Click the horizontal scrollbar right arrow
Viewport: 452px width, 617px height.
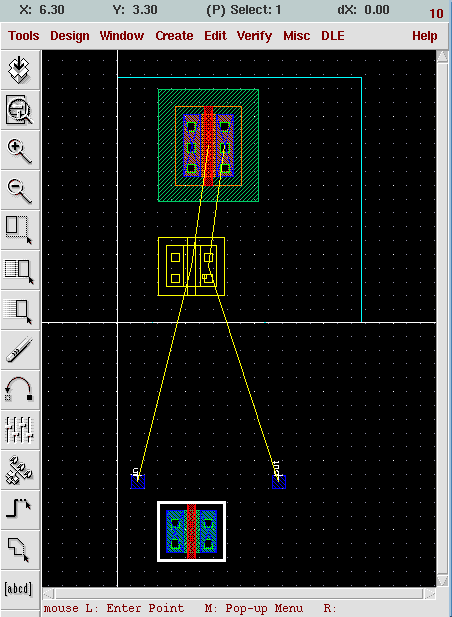(430, 594)
